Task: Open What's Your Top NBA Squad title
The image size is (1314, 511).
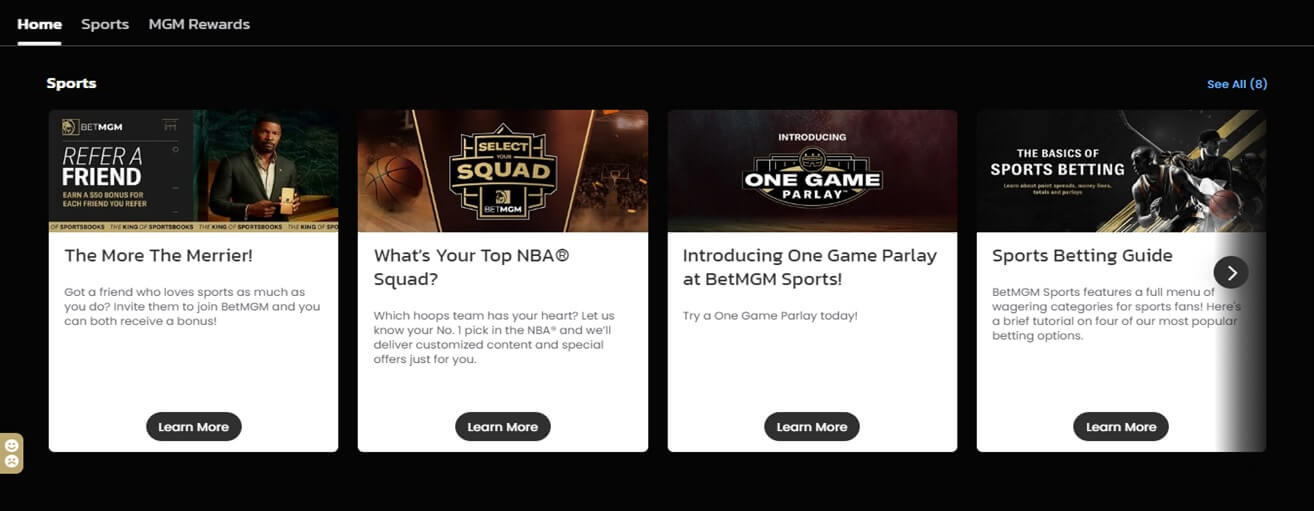Action: coord(471,267)
